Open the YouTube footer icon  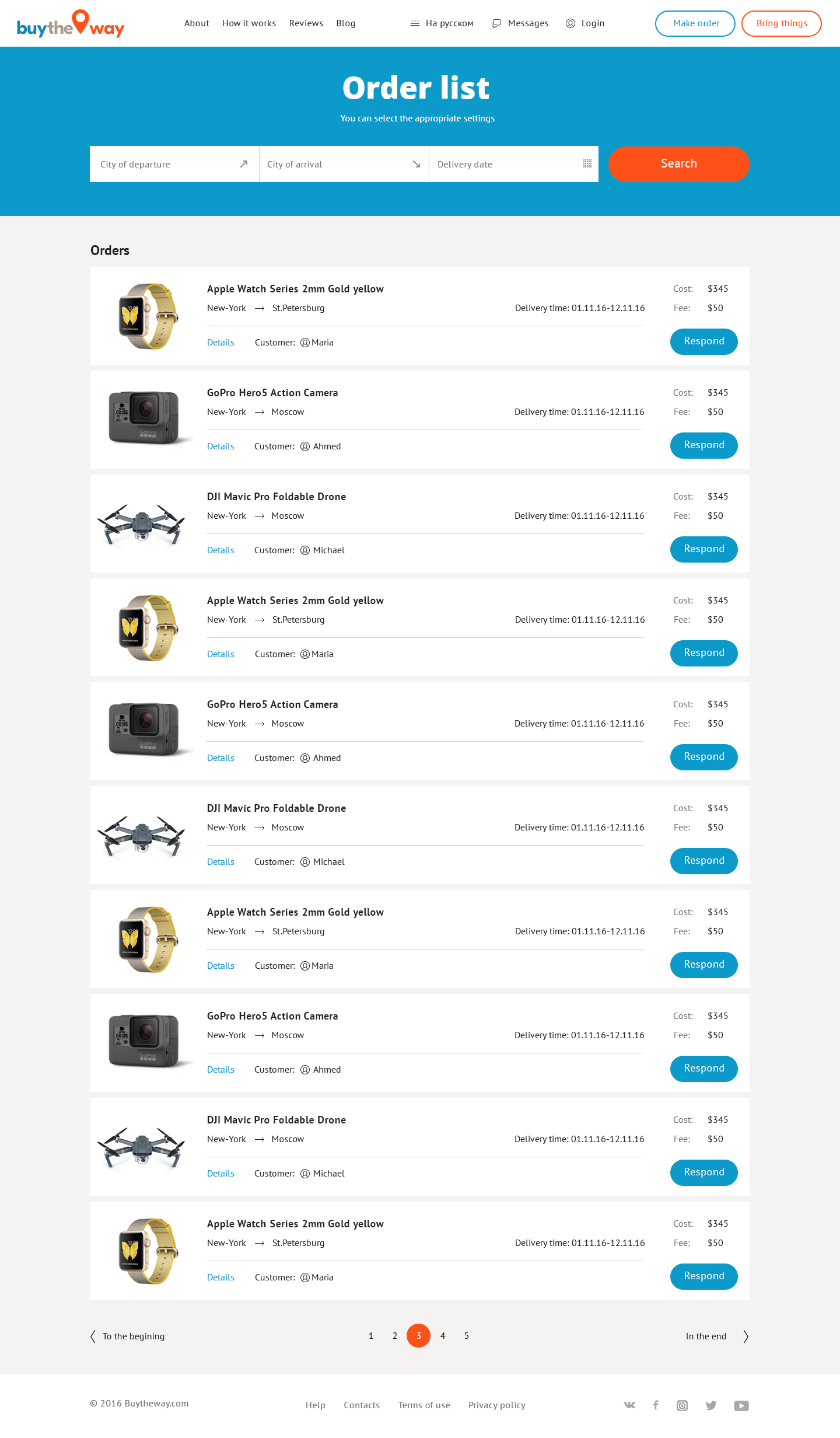coord(741,1405)
